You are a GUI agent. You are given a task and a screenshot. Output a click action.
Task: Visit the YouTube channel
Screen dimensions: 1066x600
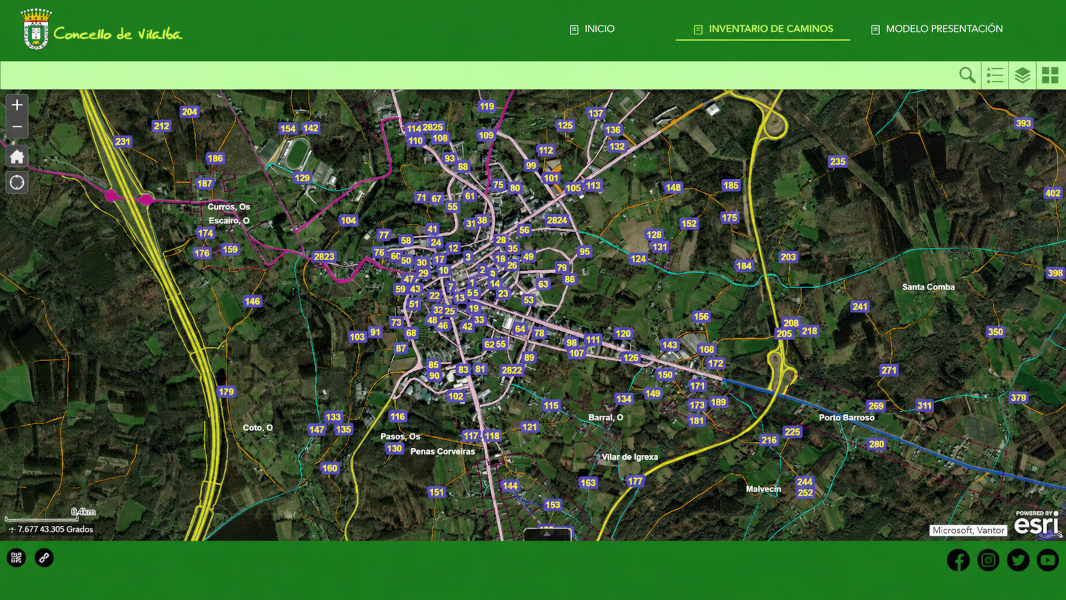coord(1048,560)
